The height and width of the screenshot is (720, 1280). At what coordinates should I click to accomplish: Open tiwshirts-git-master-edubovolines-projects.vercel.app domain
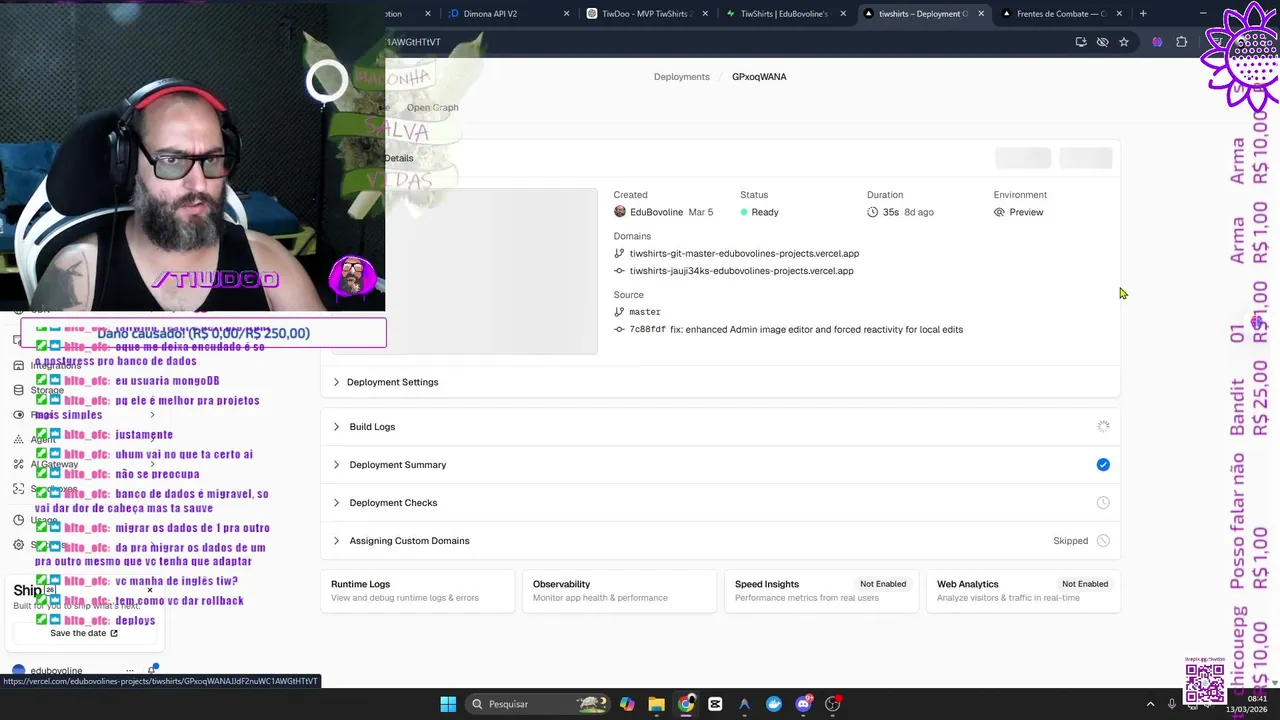[744, 254]
